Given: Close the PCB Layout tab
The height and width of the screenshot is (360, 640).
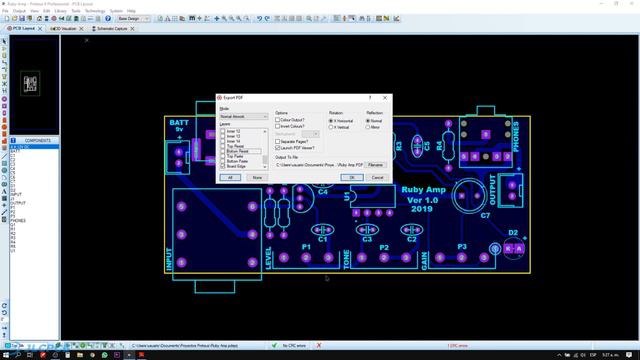Looking at the screenshot, I should 40,29.
